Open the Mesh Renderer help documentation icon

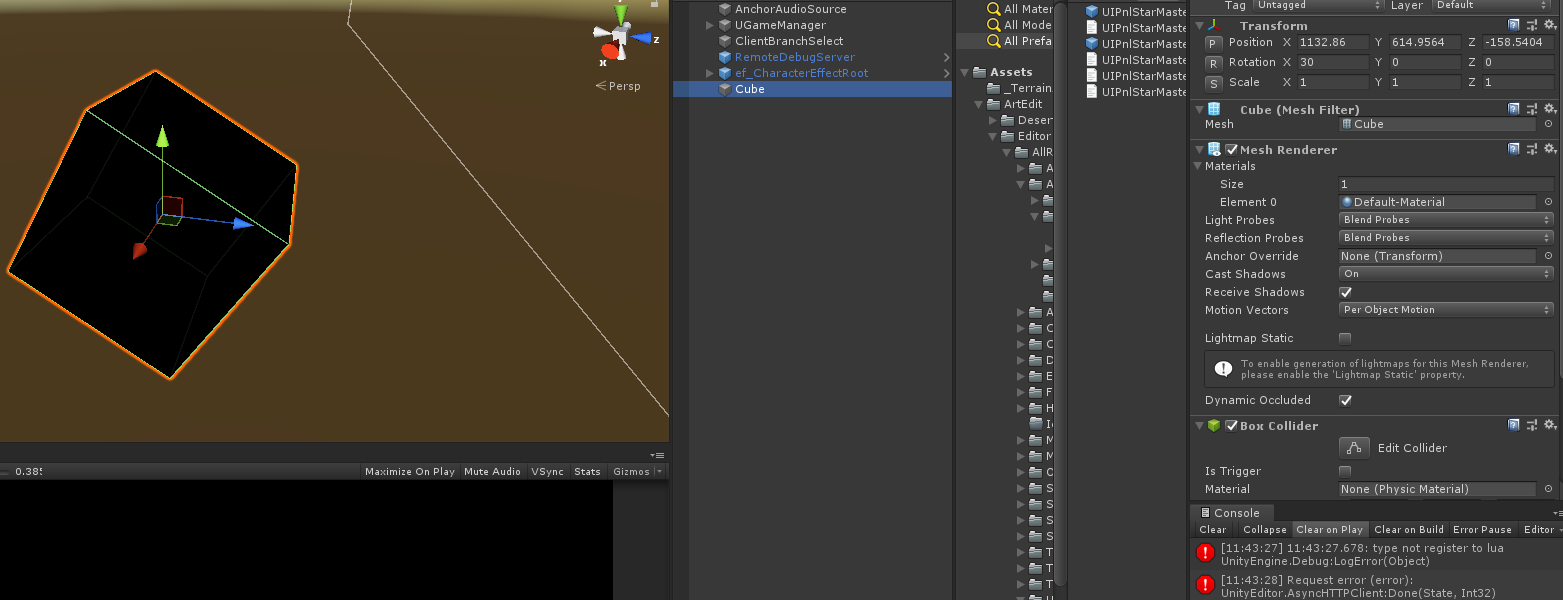point(1513,148)
